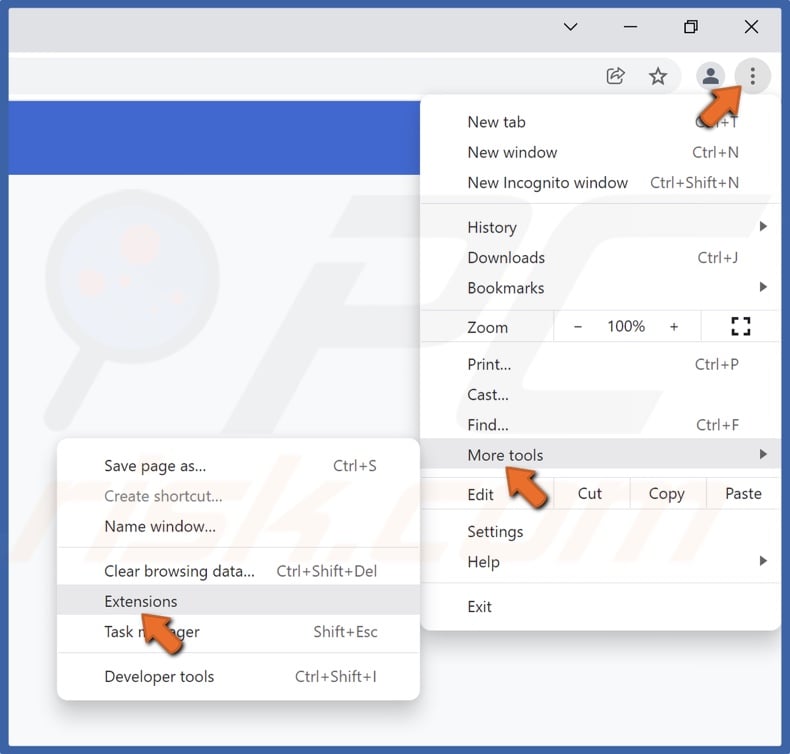
Task: Open Chrome Settings
Action: [x=601, y=531]
